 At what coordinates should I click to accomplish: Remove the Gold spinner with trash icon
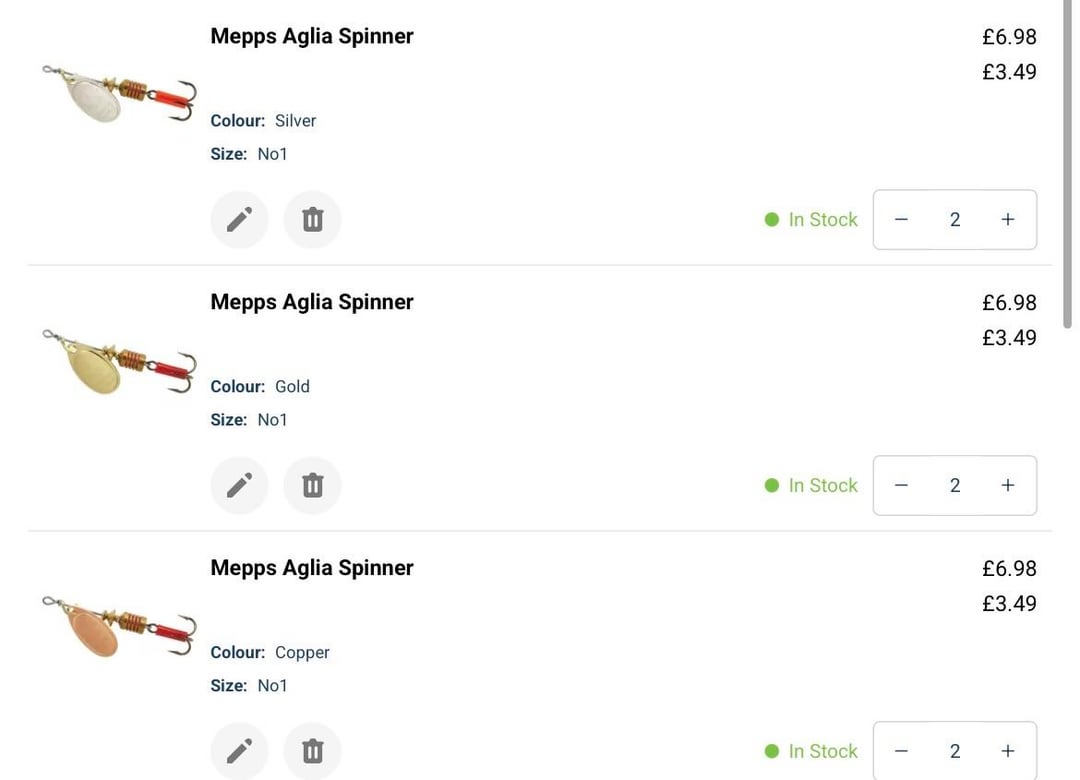pyautogui.click(x=313, y=485)
